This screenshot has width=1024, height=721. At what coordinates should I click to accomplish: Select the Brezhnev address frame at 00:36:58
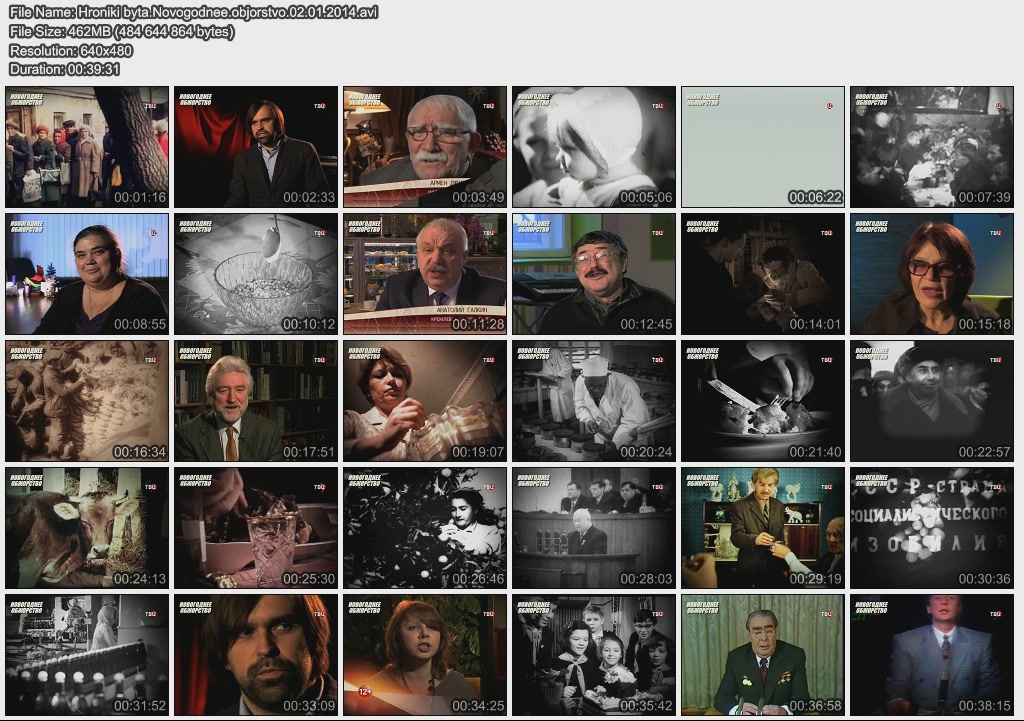pyautogui.click(x=763, y=655)
